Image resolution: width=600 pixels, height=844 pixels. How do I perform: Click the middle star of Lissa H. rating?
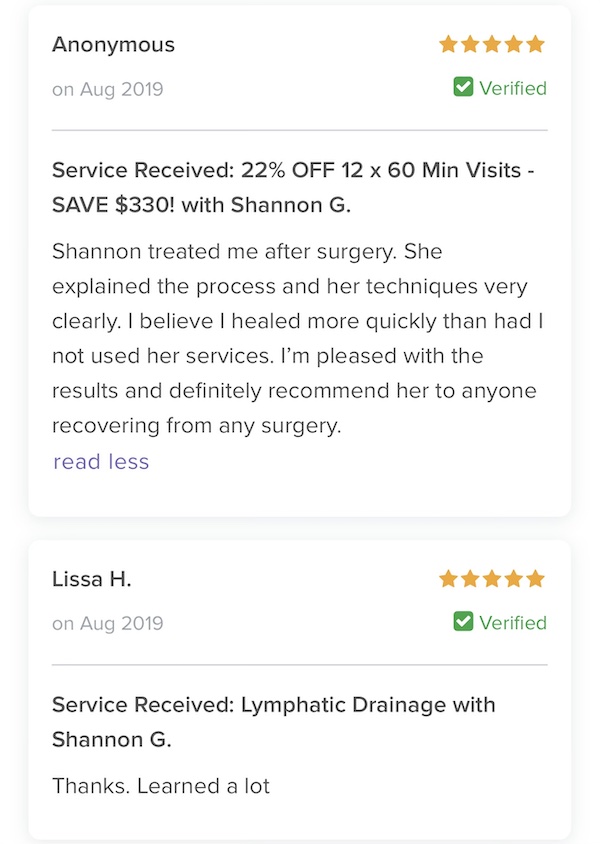(492, 579)
